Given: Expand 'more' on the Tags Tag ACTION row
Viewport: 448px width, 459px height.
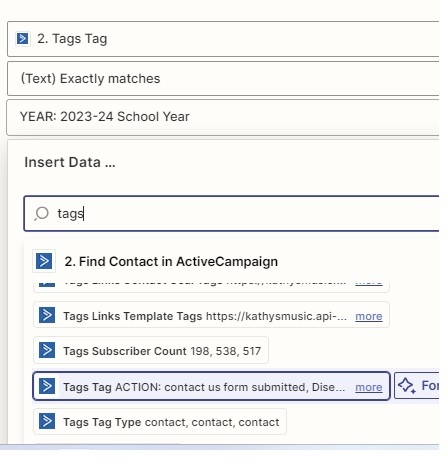Looking at the screenshot, I should (x=369, y=387).
